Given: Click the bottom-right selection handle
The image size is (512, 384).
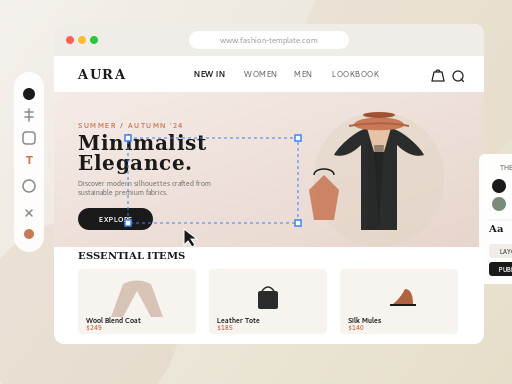Looking at the screenshot, I should click(298, 223).
